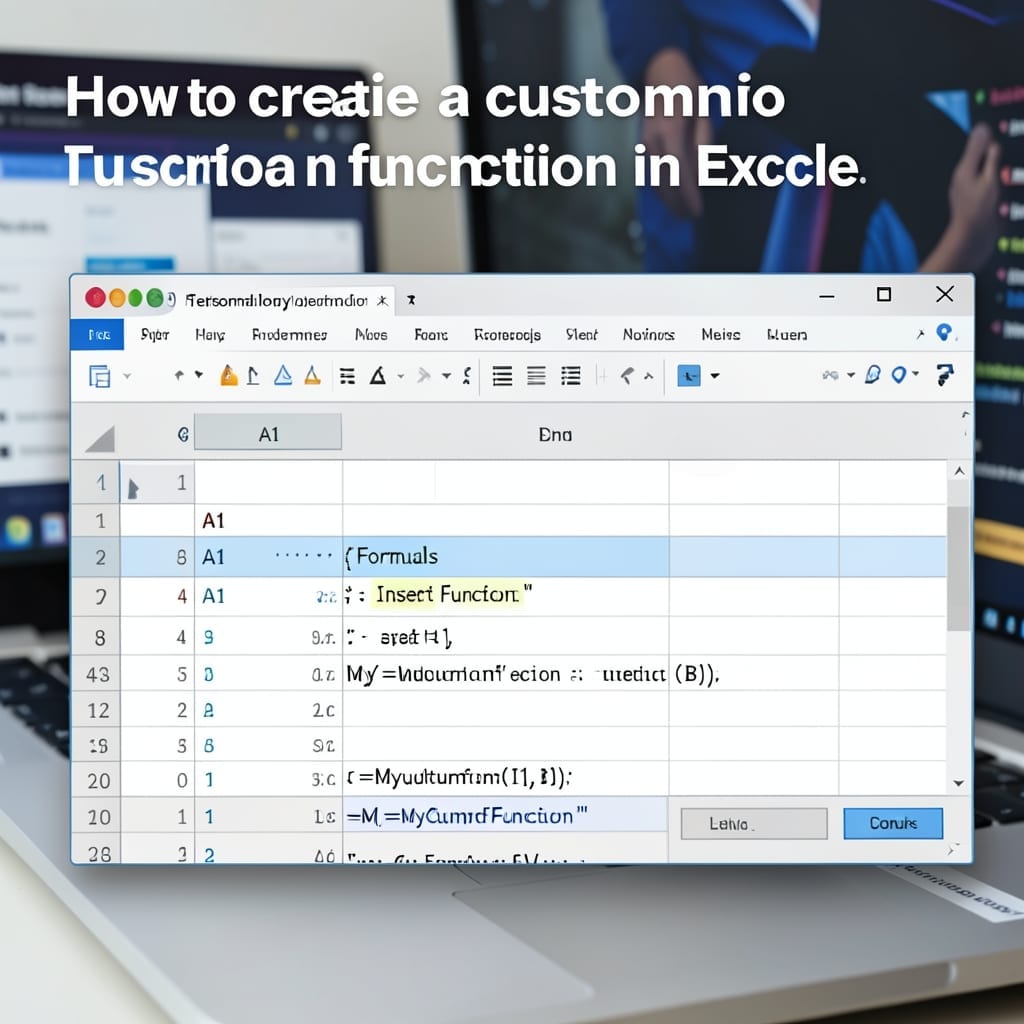Click the red circle in the title bar
The height and width of the screenshot is (1024, 1024).
click(x=95, y=298)
